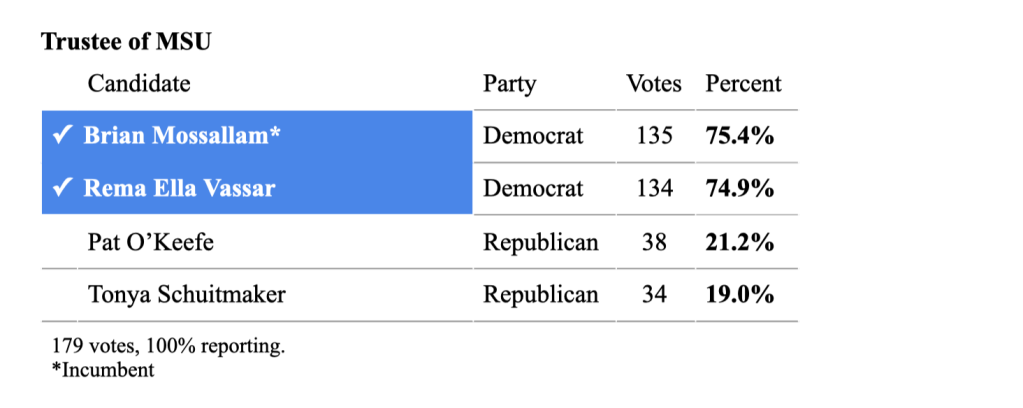Click the checkmark beside Brian Mossallam
1023x408 pixels.
tap(61, 136)
